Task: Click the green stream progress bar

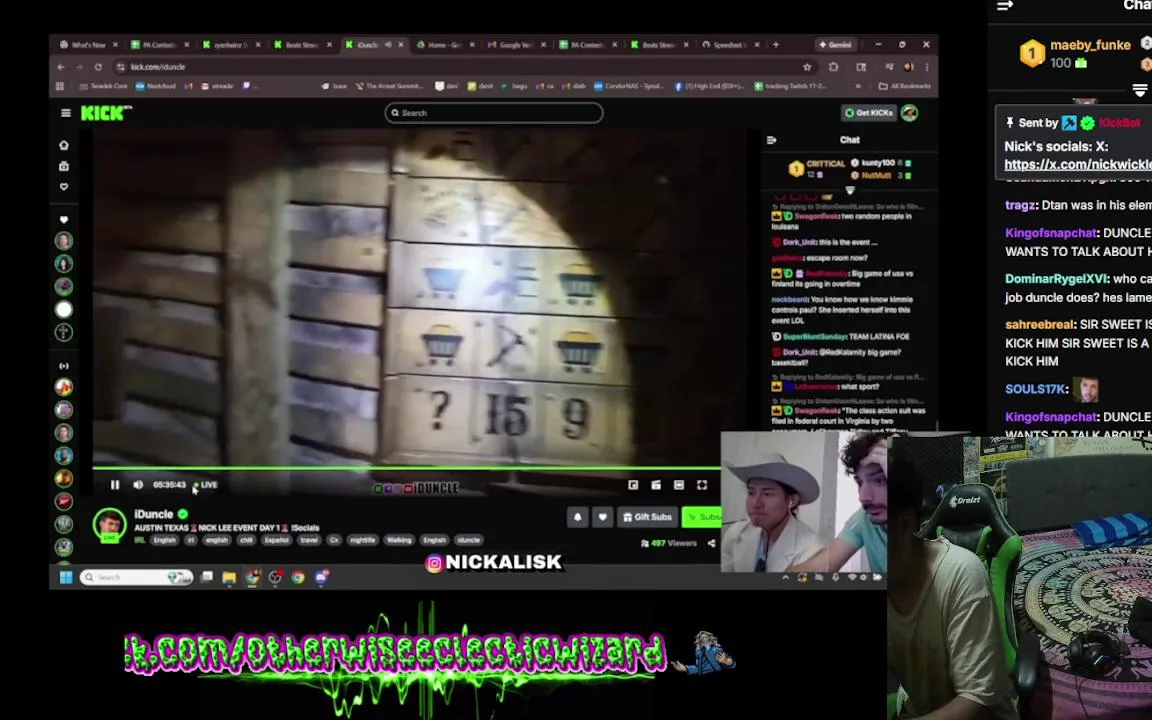Action: (x=406, y=467)
